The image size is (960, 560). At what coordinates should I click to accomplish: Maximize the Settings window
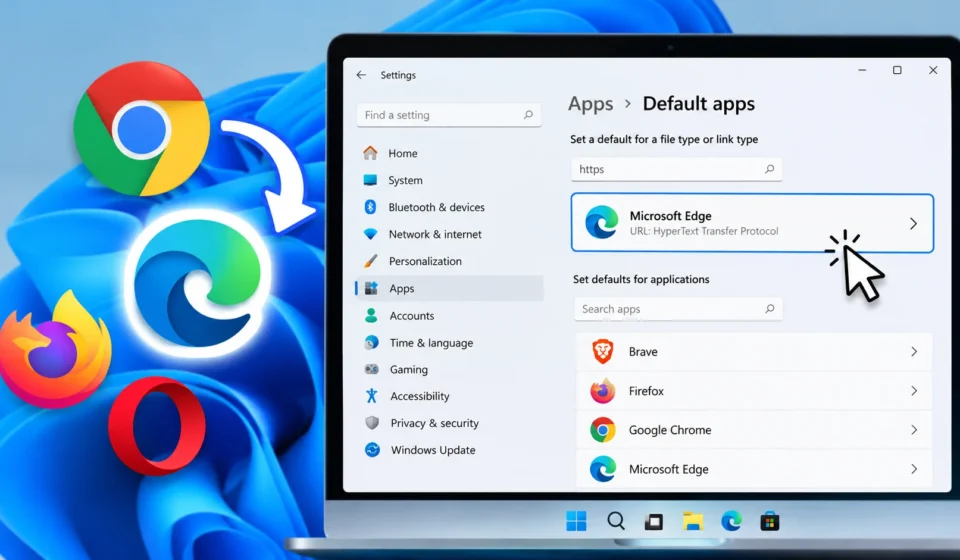pos(897,70)
